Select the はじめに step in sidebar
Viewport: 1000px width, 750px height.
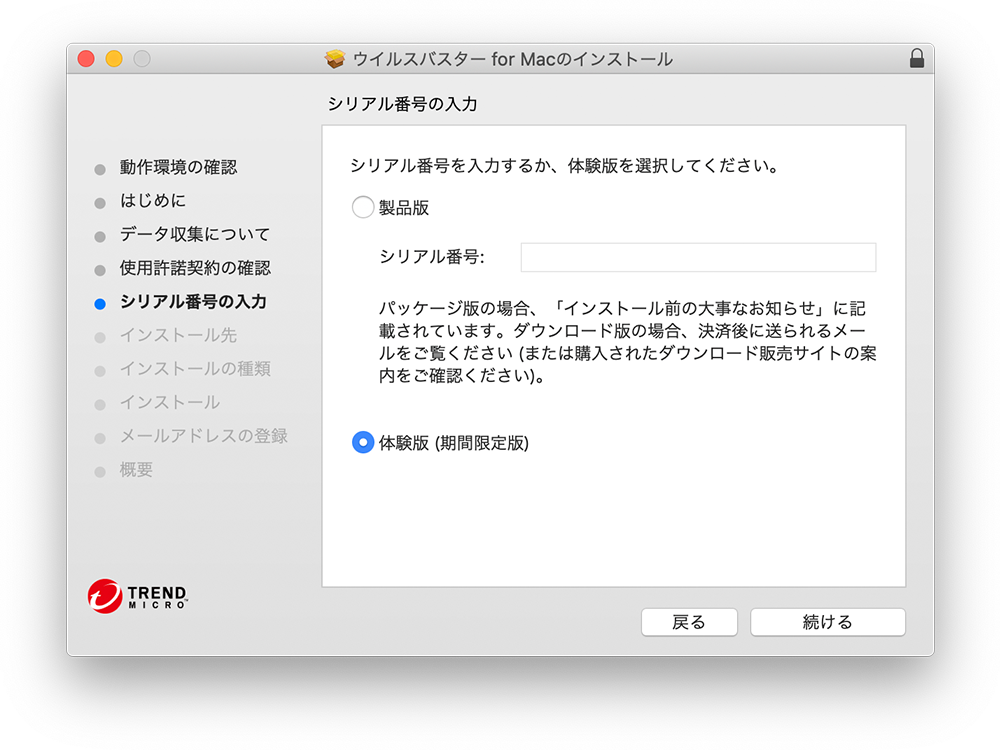tap(152, 201)
